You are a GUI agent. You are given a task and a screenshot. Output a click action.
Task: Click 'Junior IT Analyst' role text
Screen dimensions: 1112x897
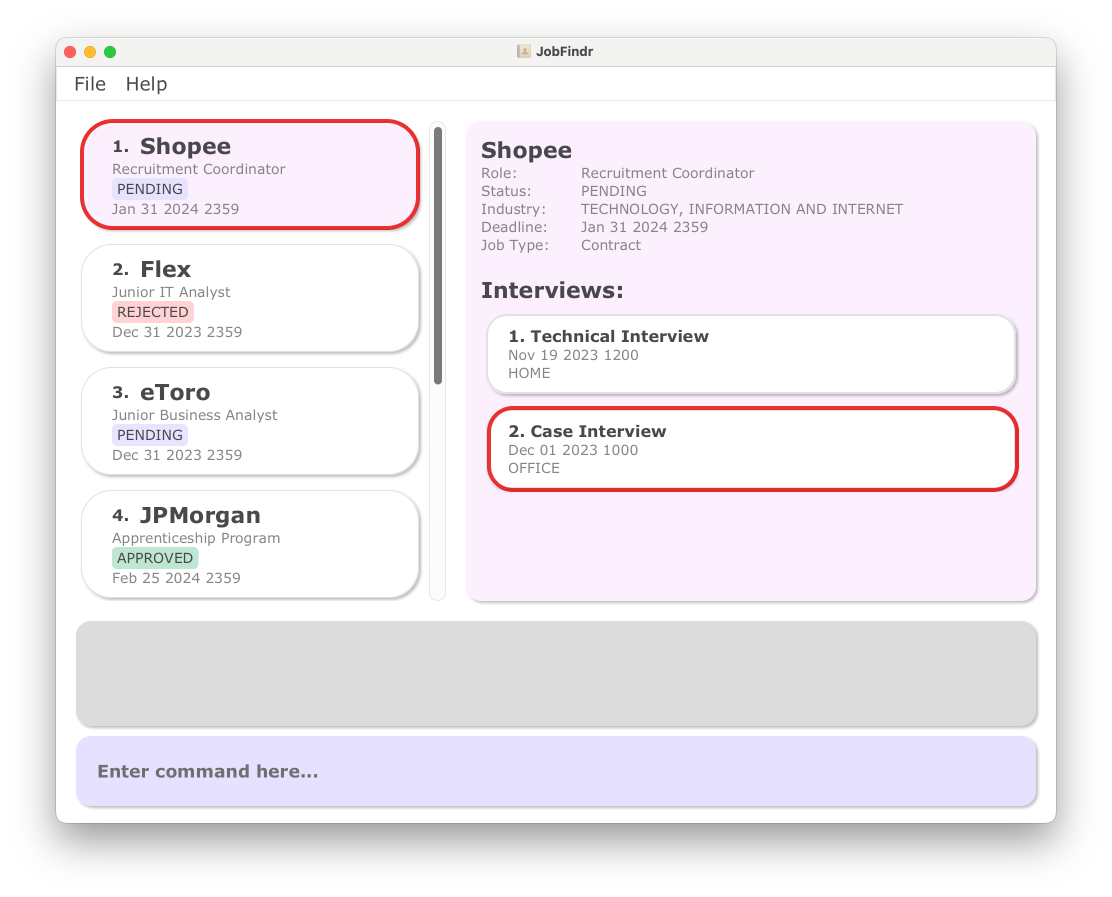[171, 292]
